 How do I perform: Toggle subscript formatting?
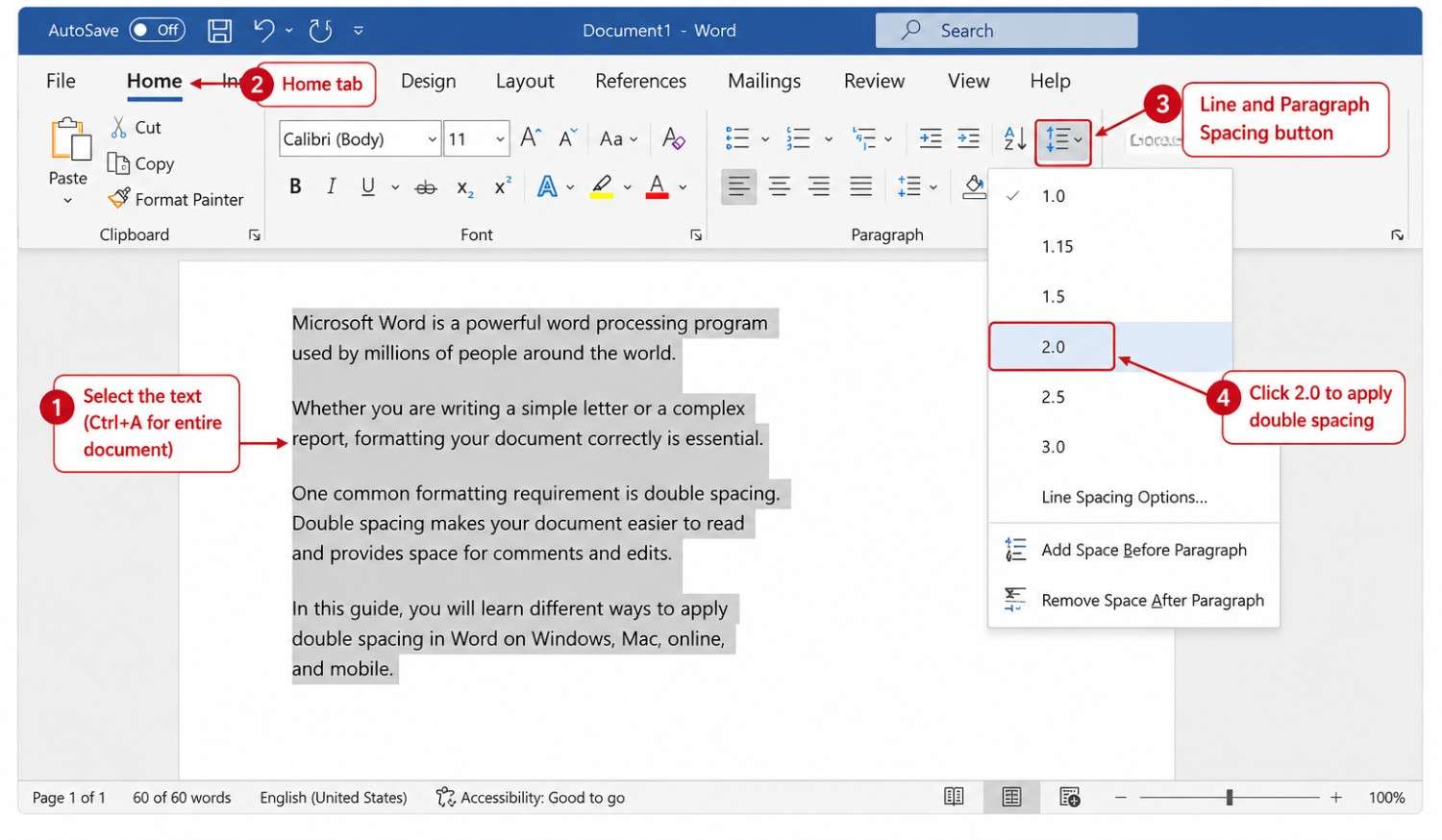[x=465, y=187]
